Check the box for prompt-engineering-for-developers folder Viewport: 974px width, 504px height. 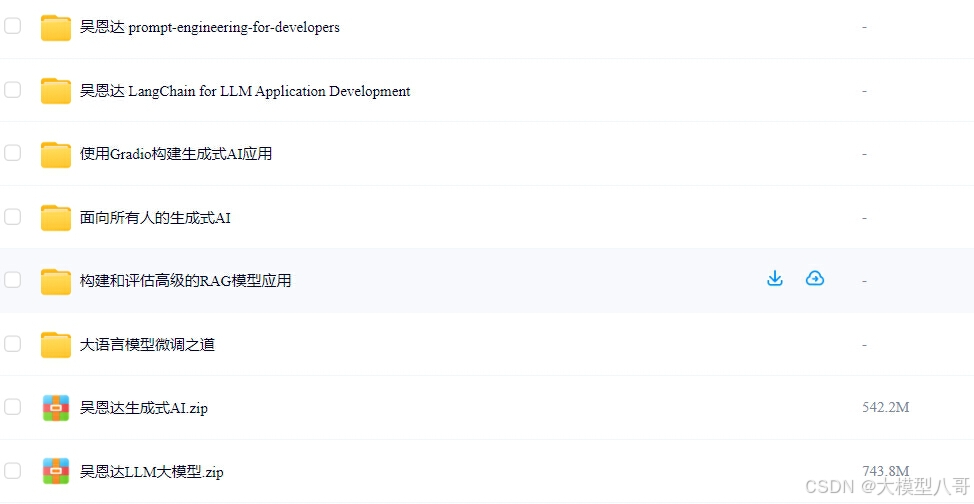pos(12,26)
